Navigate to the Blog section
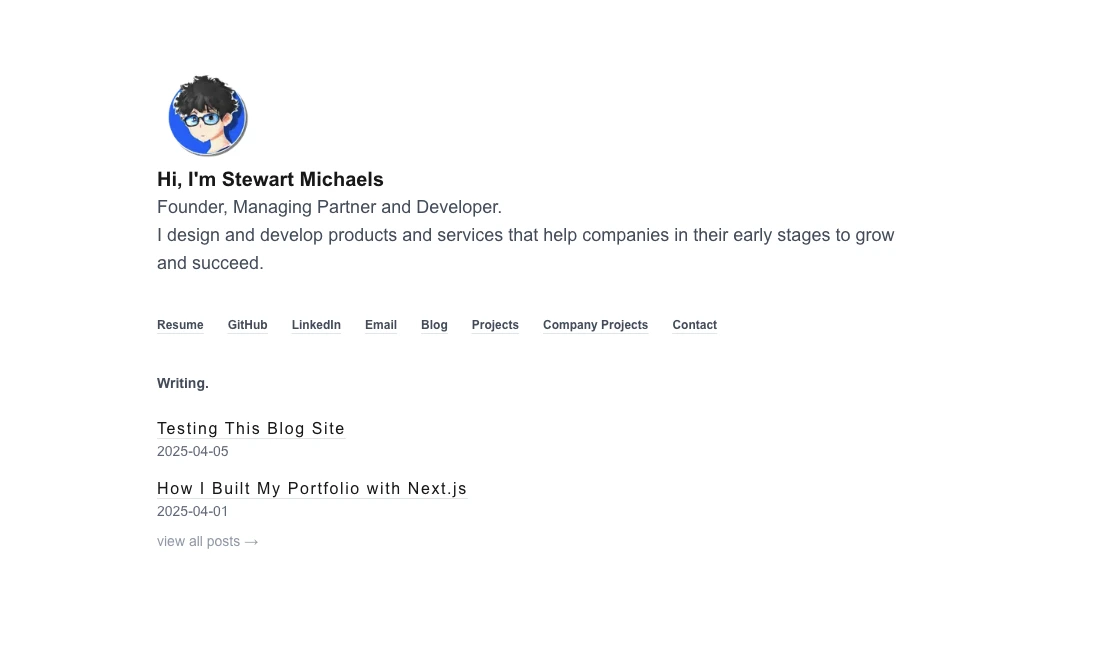Image resolution: width=1096 pixels, height=664 pixels. [x=434, y=324]
